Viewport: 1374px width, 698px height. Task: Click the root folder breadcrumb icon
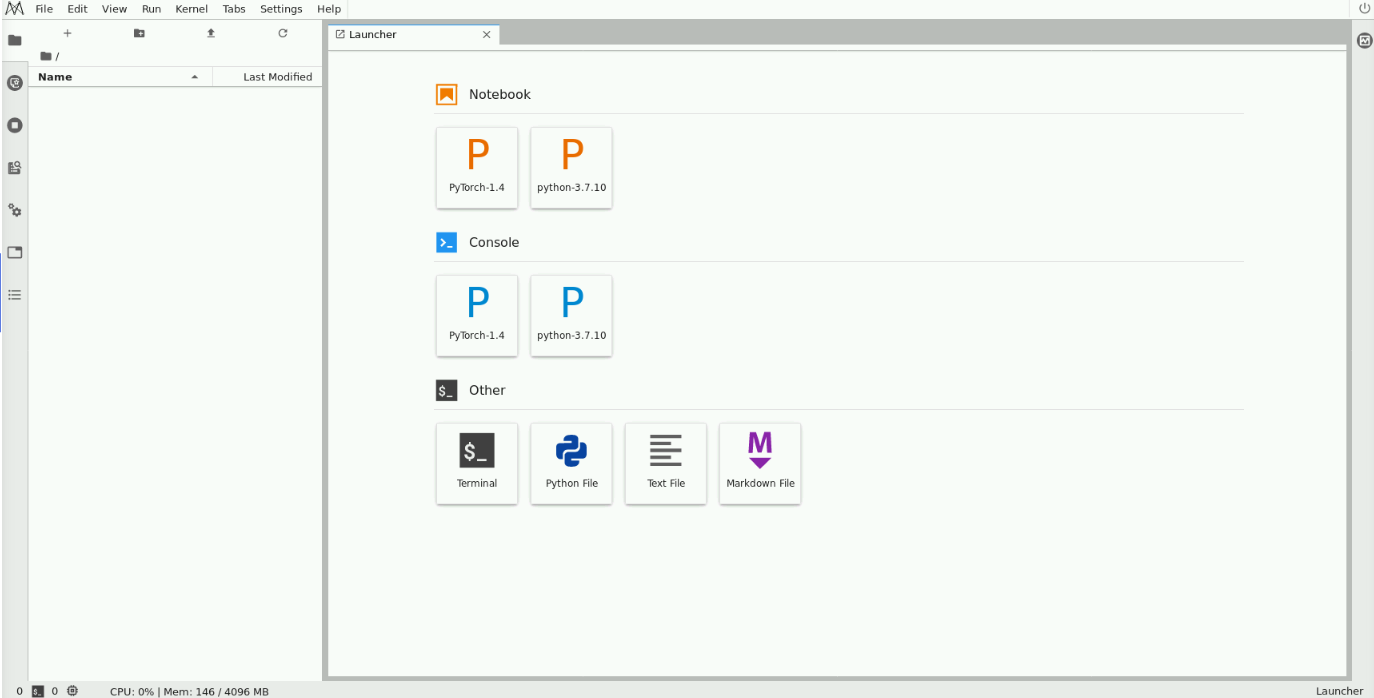(46, 56)
